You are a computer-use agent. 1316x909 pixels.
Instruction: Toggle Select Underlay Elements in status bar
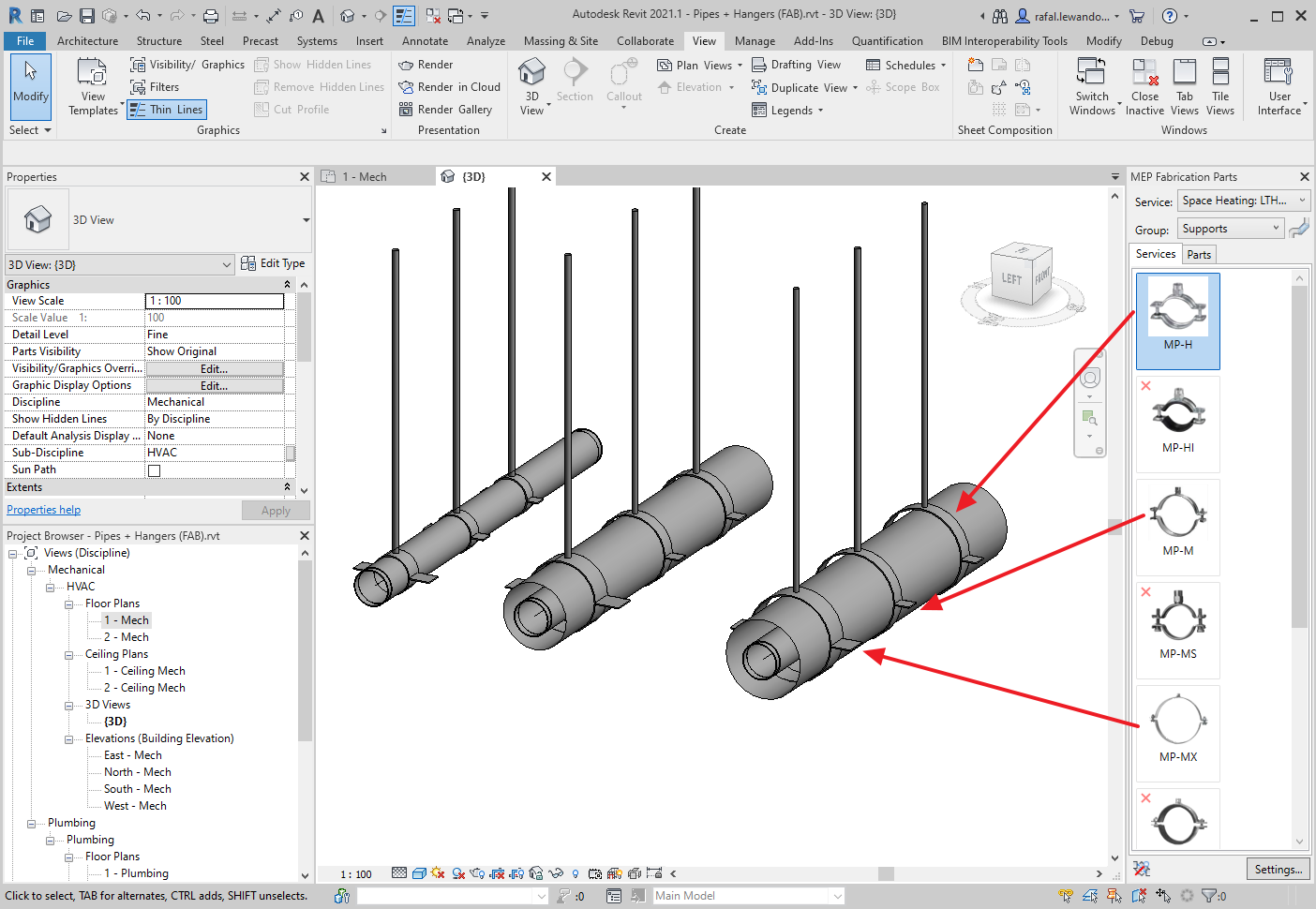point(1090,896)
